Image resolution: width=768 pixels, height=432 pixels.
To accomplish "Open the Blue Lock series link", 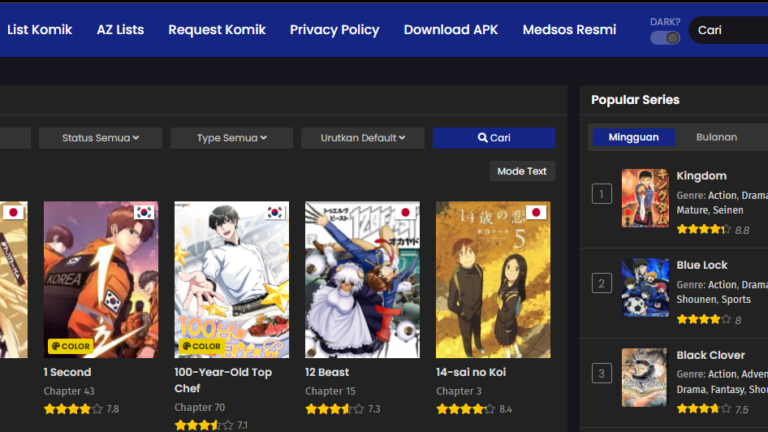I will click(702, 265).
